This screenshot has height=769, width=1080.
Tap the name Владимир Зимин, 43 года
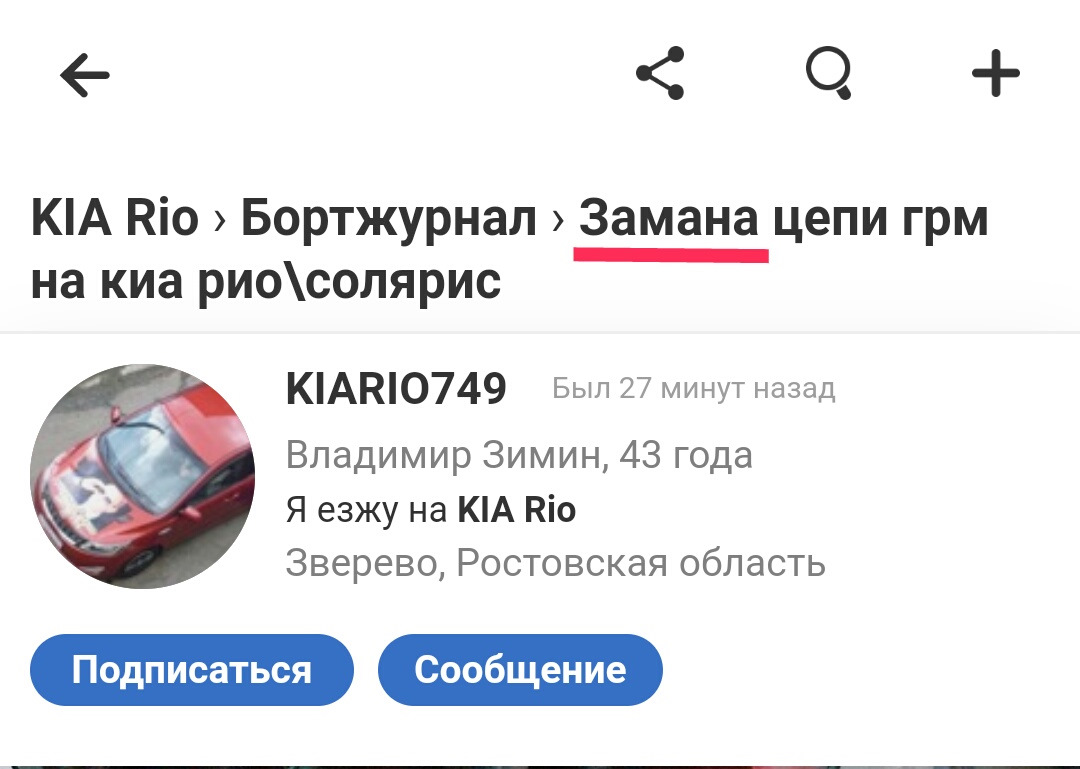click(x=519, y=455)
